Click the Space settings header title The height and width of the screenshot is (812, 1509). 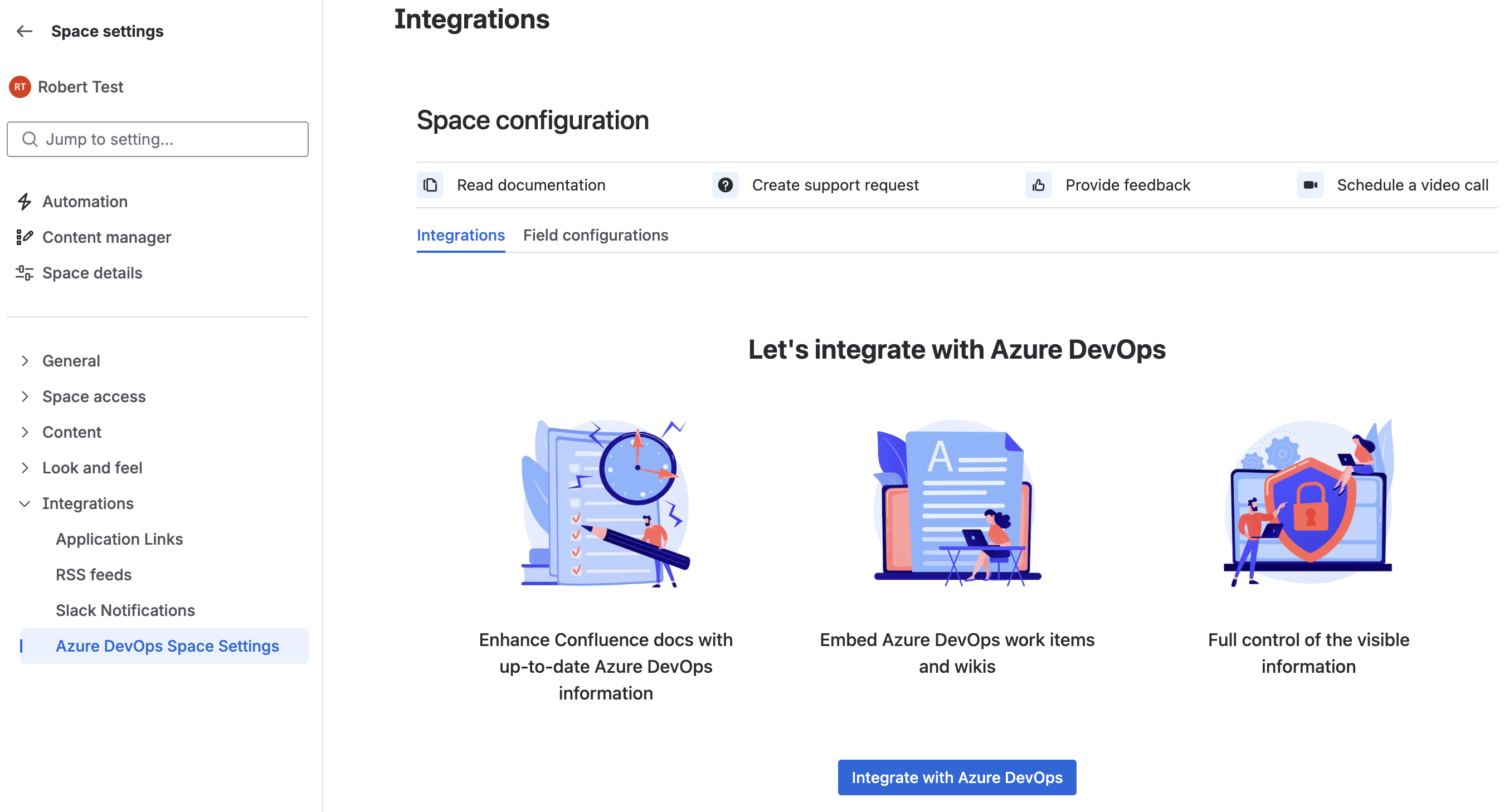(107, 31)
